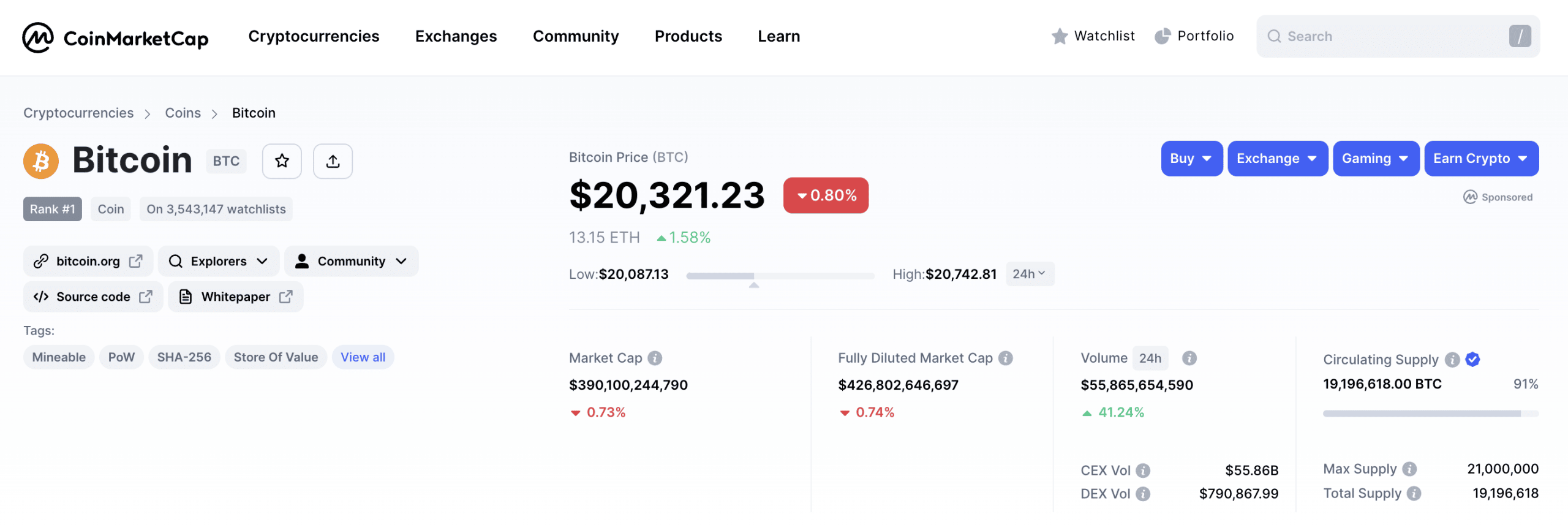Click the Fully Diluted Market Cap info icon
This screenshot has width=1568, height=530.
[x=1006, y=358]
